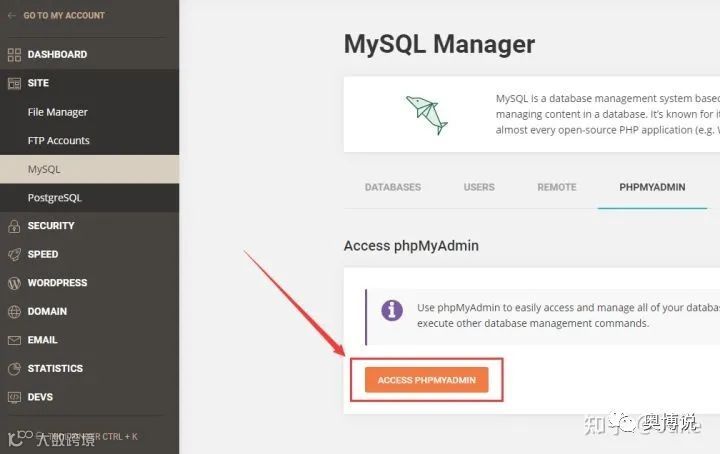This screenshot has width=720, height=454.
Task: Click the MySQL Manager heading
Action: [x=439, y=45]
